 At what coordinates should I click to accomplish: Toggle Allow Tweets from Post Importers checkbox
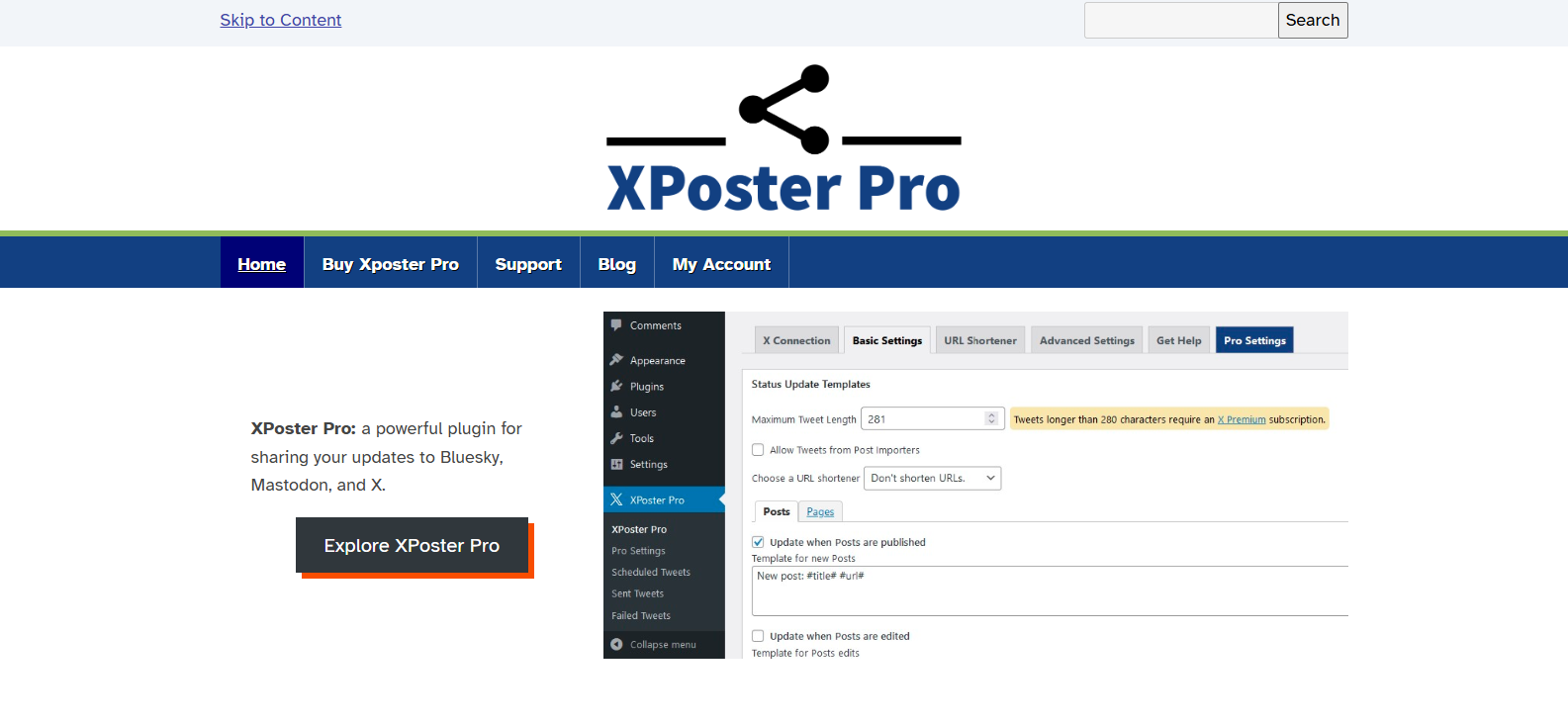pyautogui.click(x=758, y=450)
